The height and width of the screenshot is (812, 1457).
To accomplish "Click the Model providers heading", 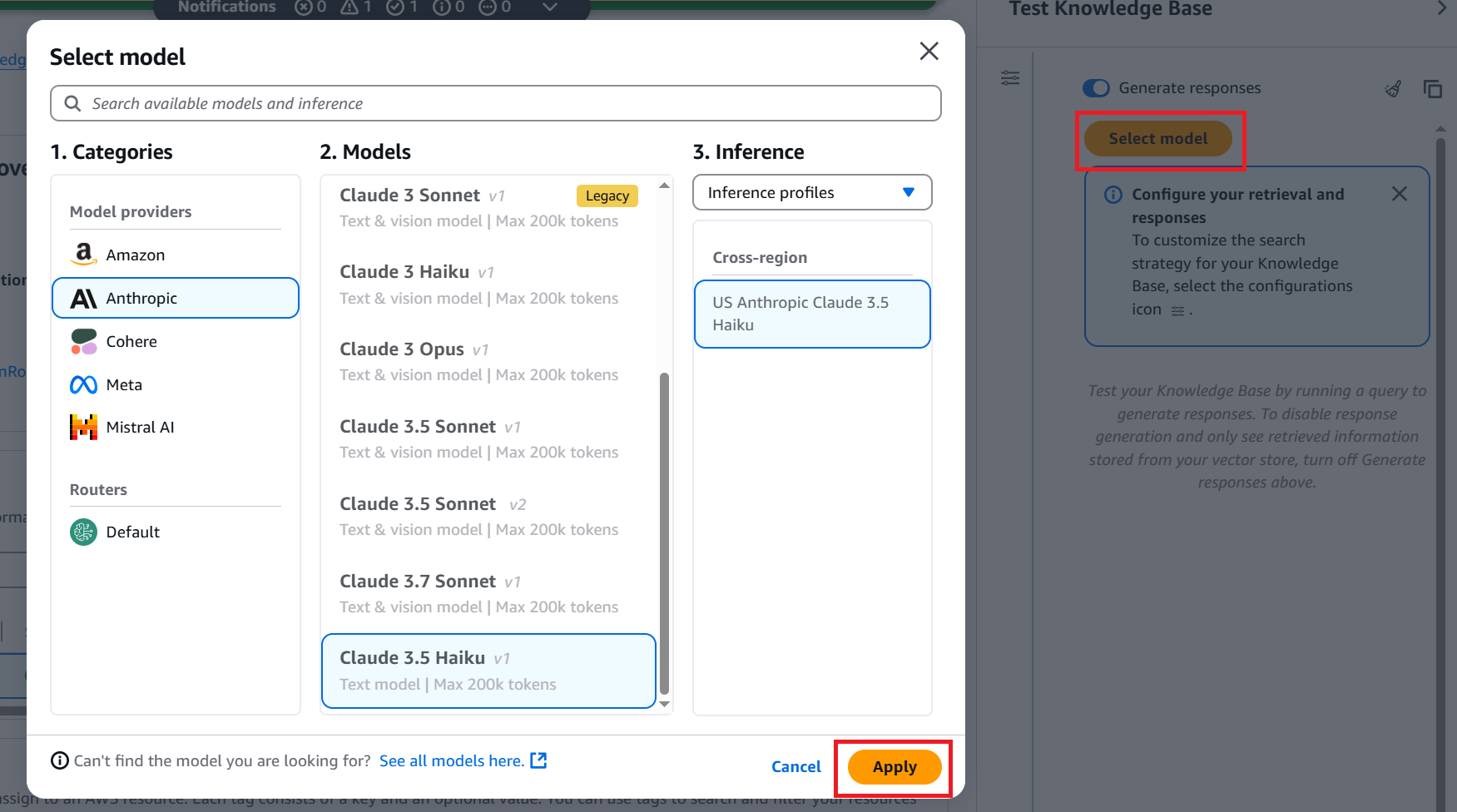I will (131, 211).
